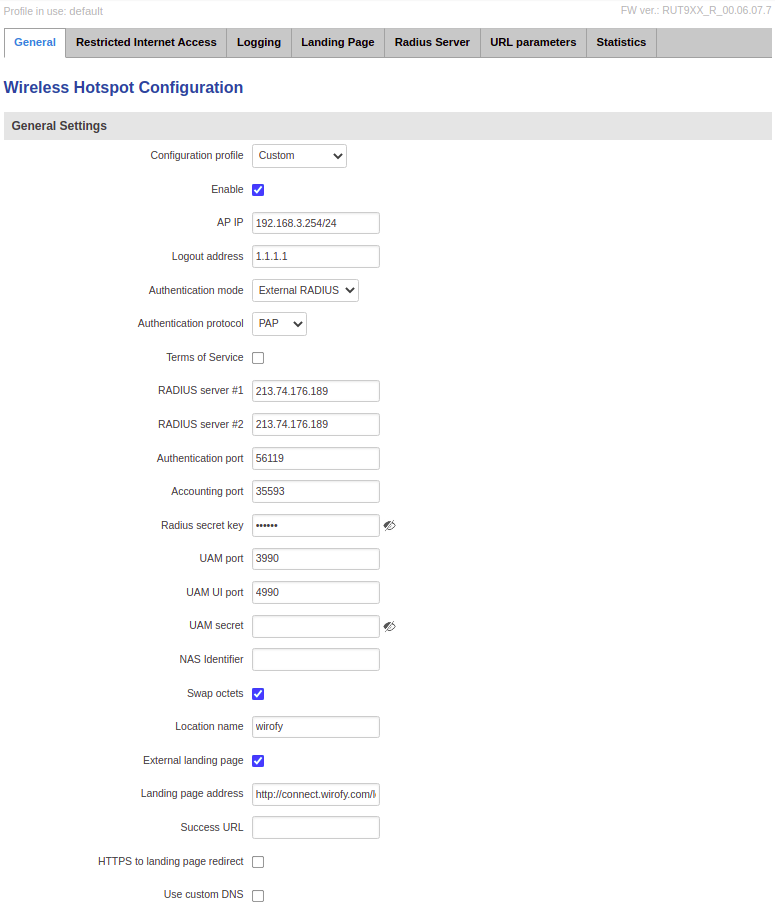775x911 pixels.
Task: Open the Configuration profile dropdown
Action: (299, 156)
